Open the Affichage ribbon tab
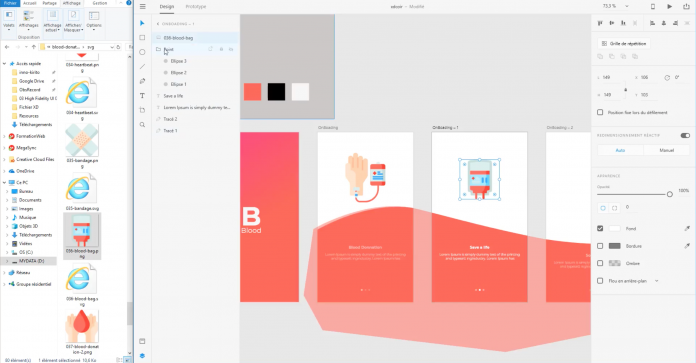This screenshot has height=363, width=696. click(x=71, y=3)
